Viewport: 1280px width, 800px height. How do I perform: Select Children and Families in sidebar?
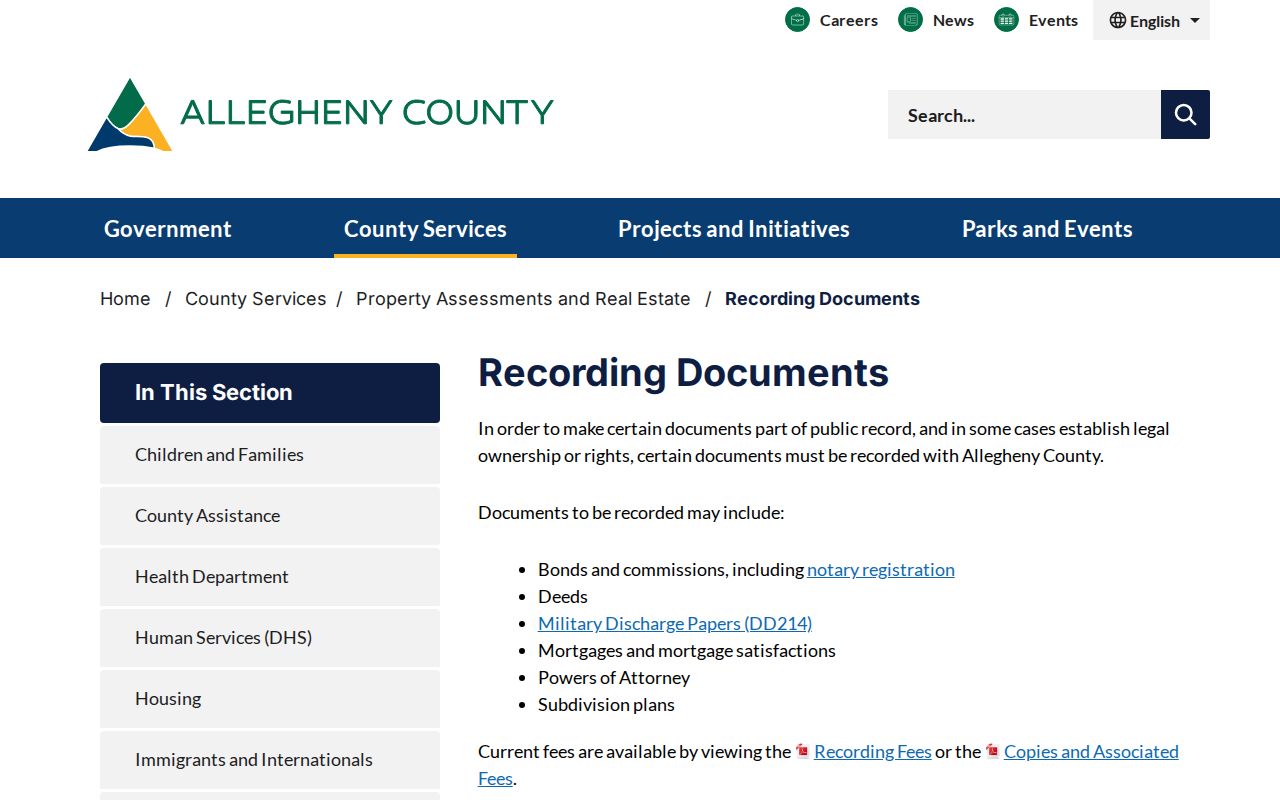pyautogui.click(x=270, y=455)
